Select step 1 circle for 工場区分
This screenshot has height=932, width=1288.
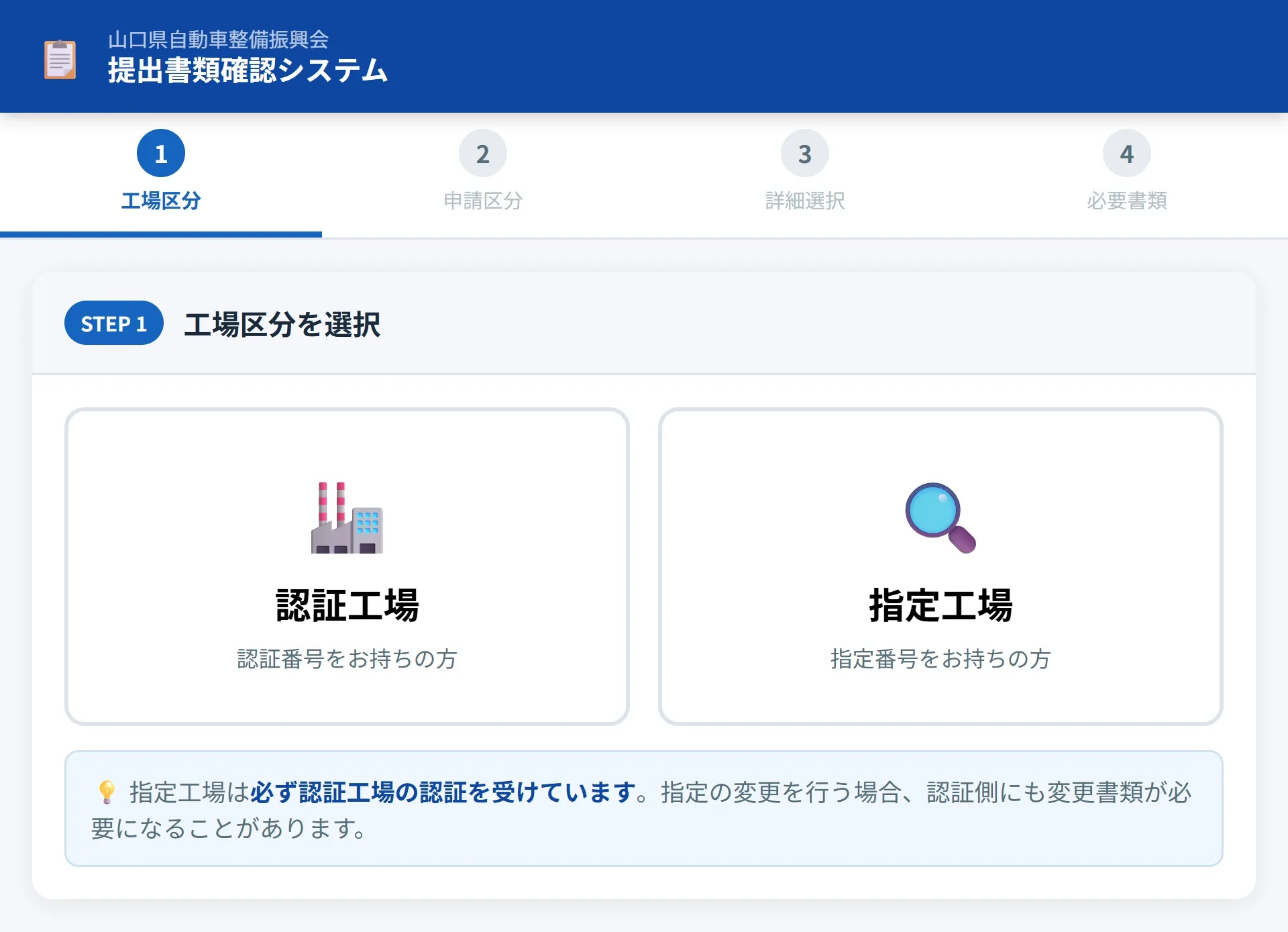point(161,154)
